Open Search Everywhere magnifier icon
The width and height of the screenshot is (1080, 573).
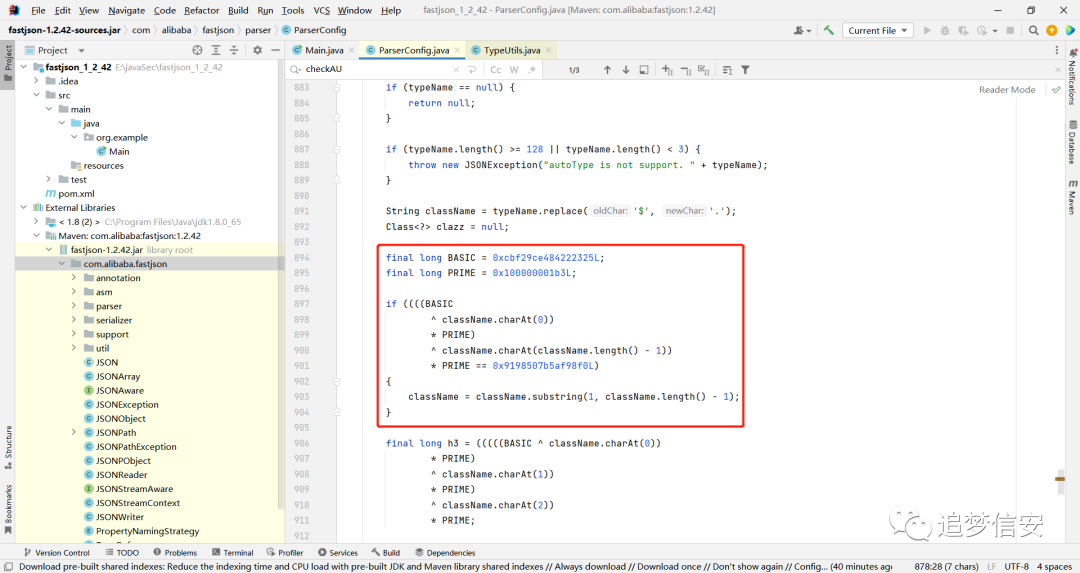1033,30
